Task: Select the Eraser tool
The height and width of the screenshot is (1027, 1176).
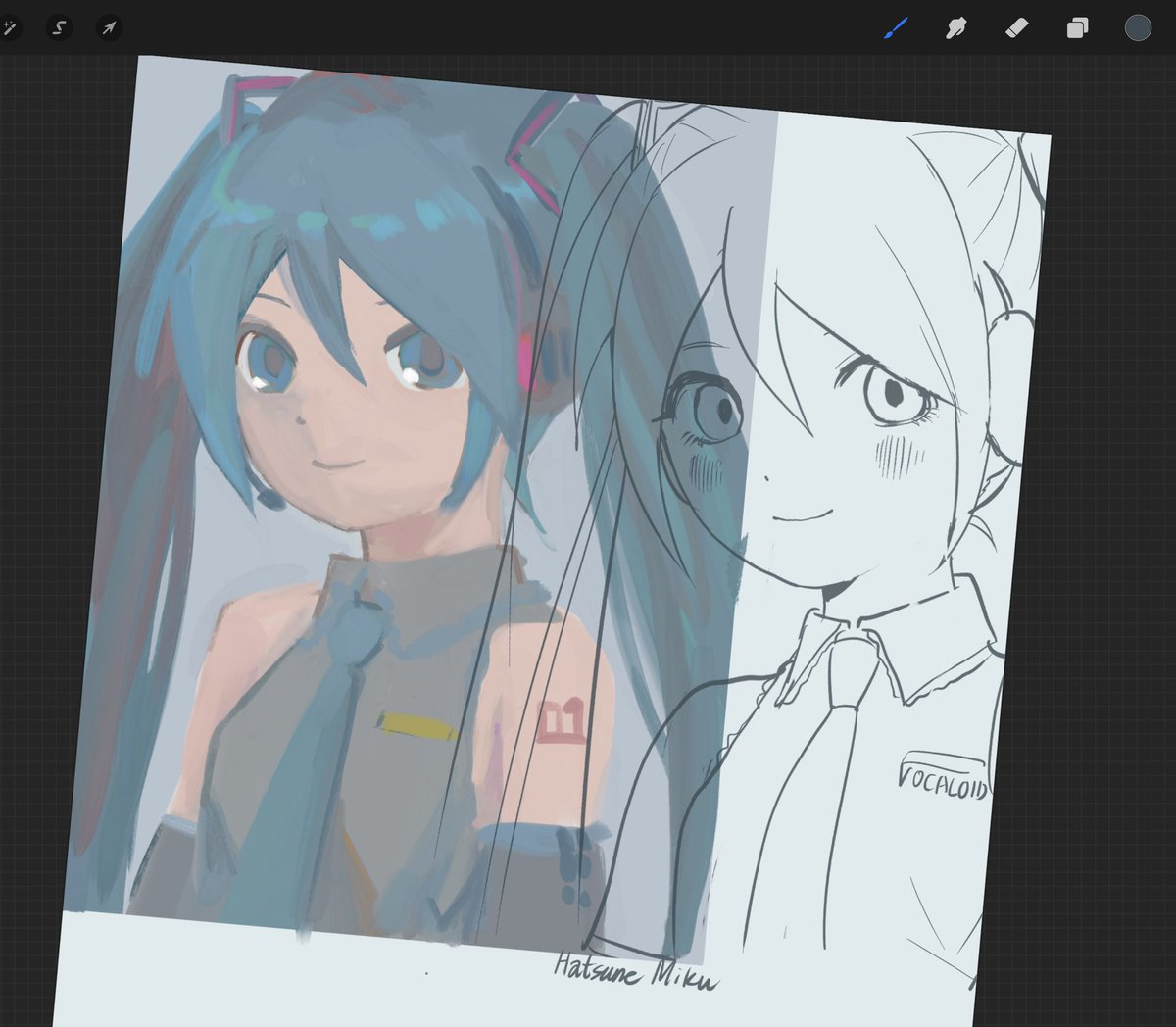Action: click(x=1016, y=27)
